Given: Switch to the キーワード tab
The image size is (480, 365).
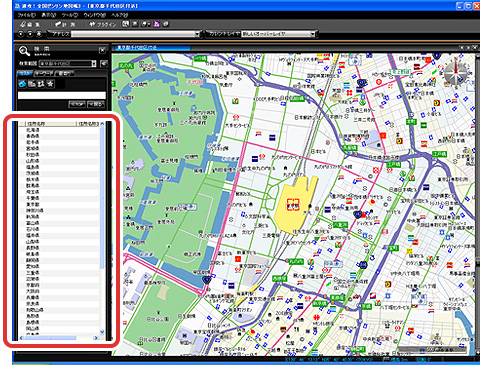Looking at the screenshot, I should tap(44, 74).
